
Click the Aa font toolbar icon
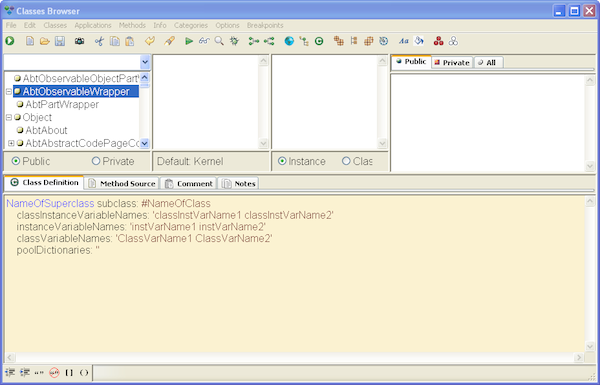point(404,41)
